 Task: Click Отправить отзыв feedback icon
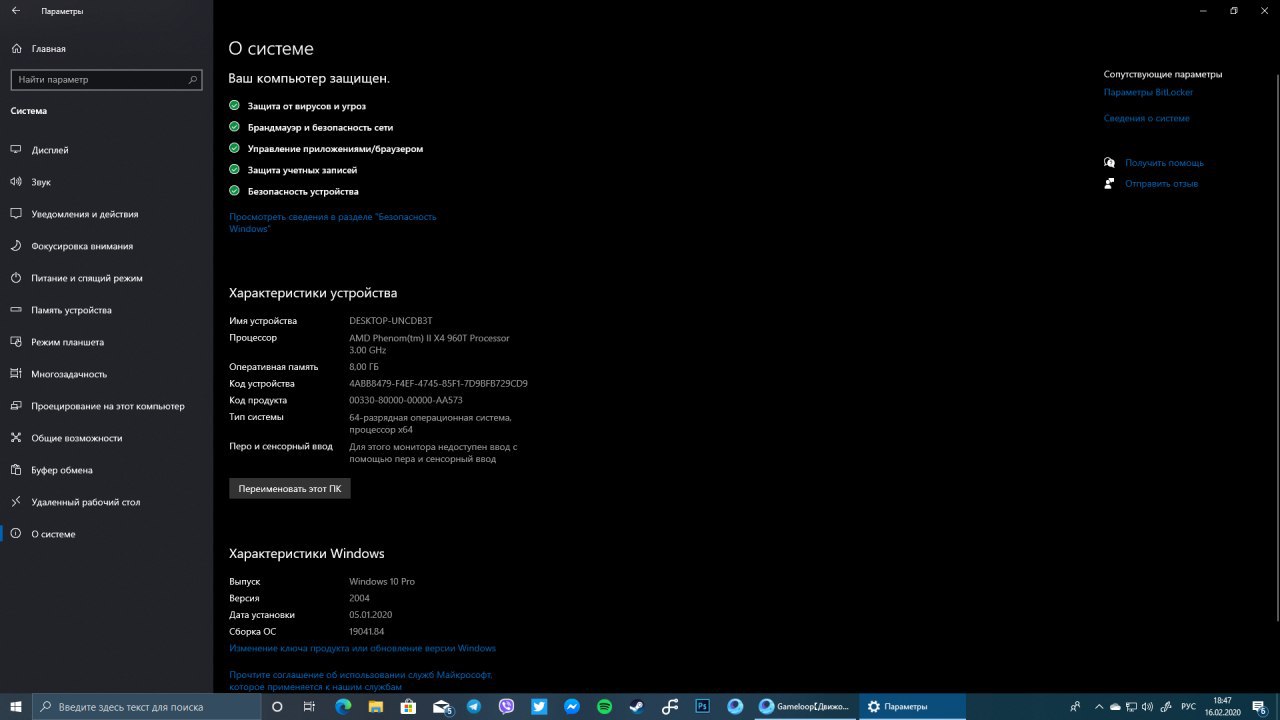pyautogui.click(x=1109, y=184)
